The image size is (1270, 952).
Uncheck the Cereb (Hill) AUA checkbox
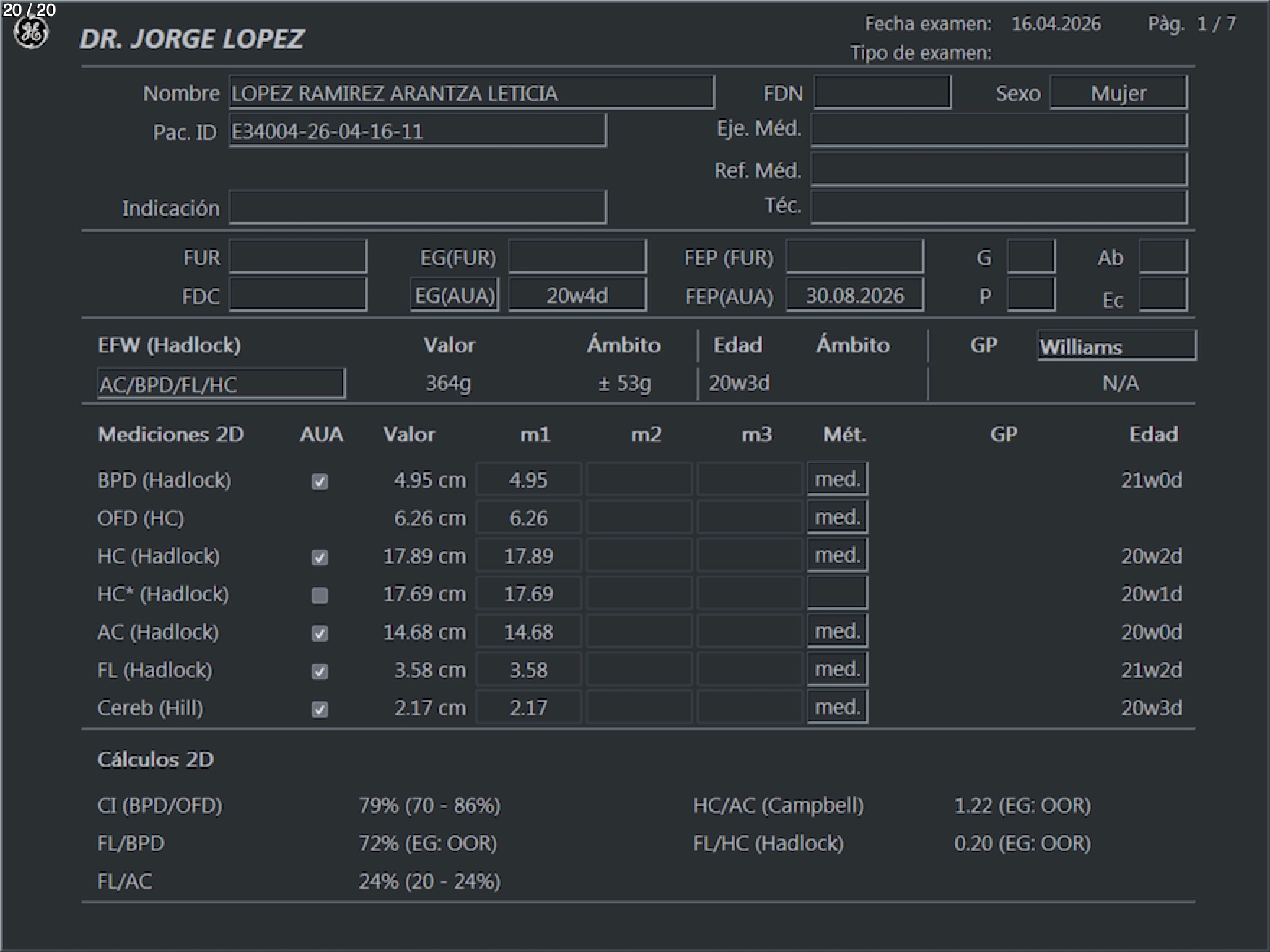(x=320, y=710)
